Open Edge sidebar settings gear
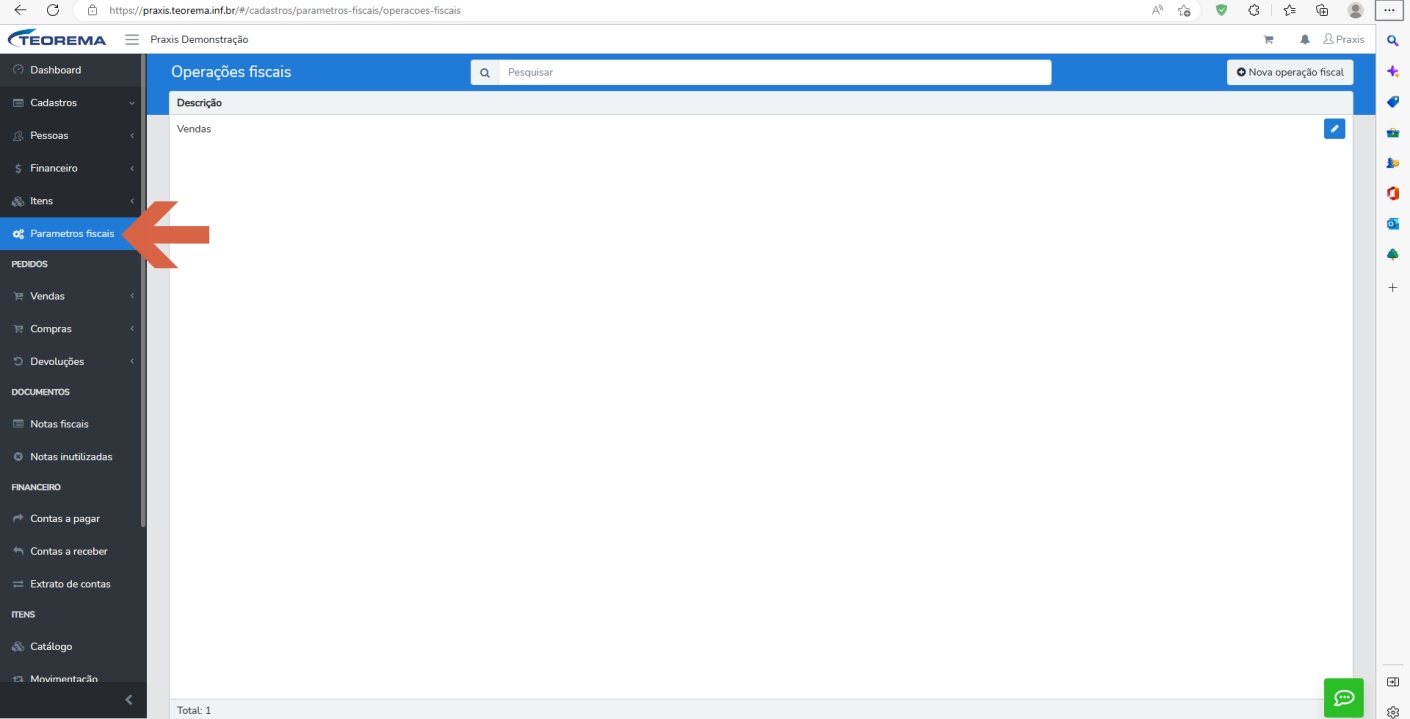Screen dimensions: 1410x719 click(x=1393, y=712)
